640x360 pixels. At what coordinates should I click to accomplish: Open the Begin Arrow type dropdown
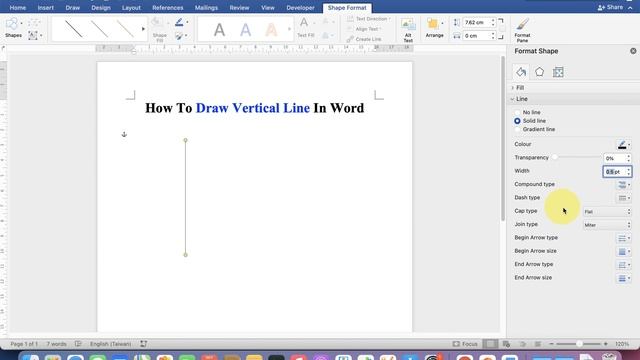pyautogui.click(x=623, y=238)
